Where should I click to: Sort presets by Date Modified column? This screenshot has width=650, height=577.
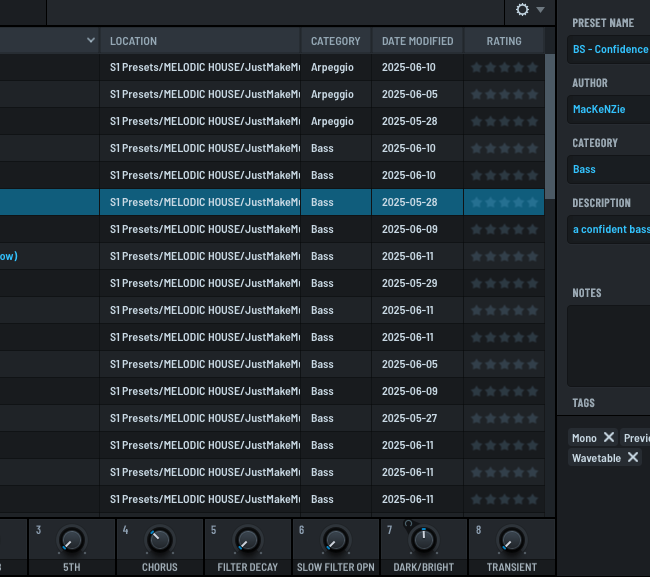click(x=417, y=41)
